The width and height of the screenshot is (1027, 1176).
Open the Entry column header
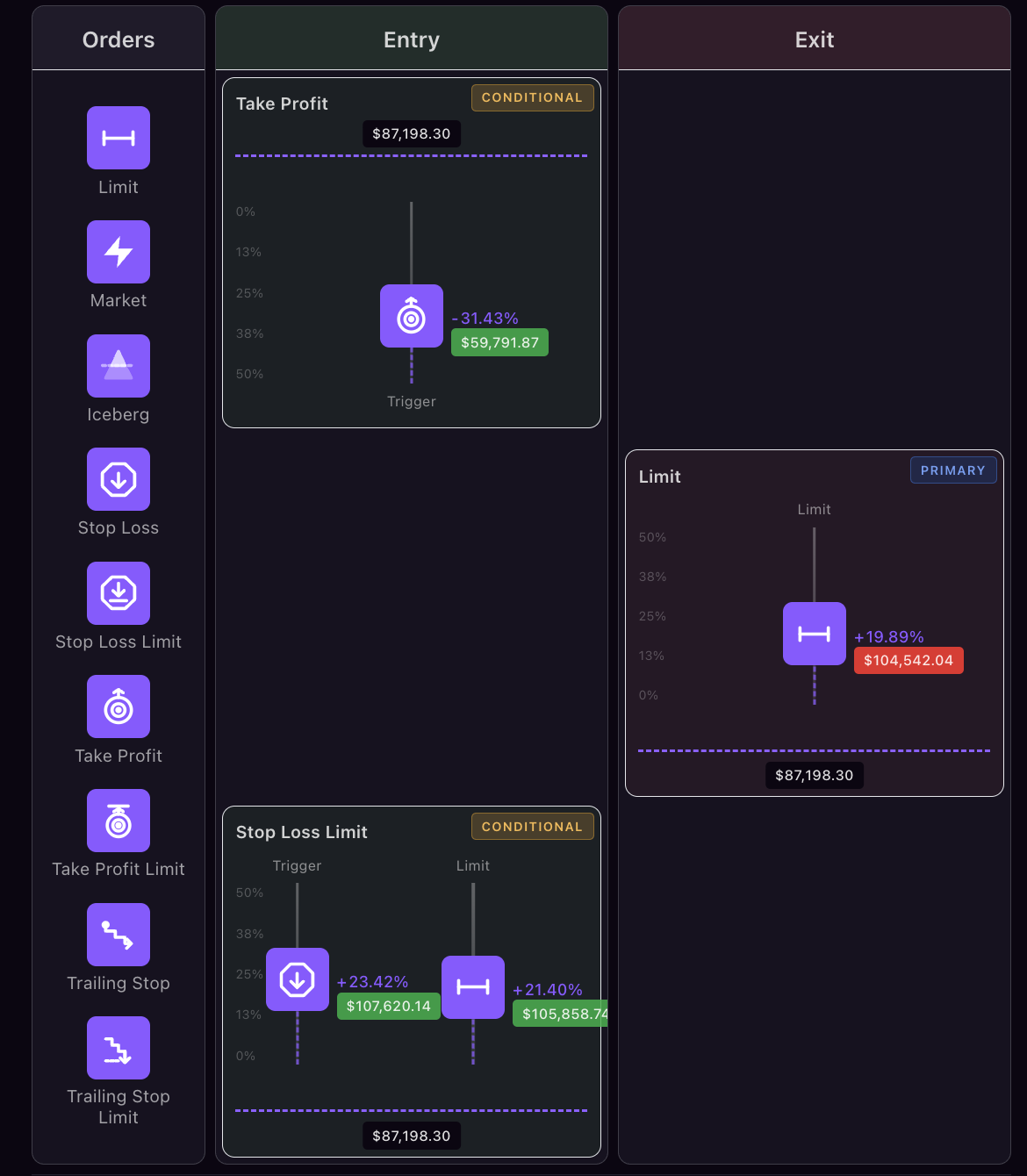(411, 39)
